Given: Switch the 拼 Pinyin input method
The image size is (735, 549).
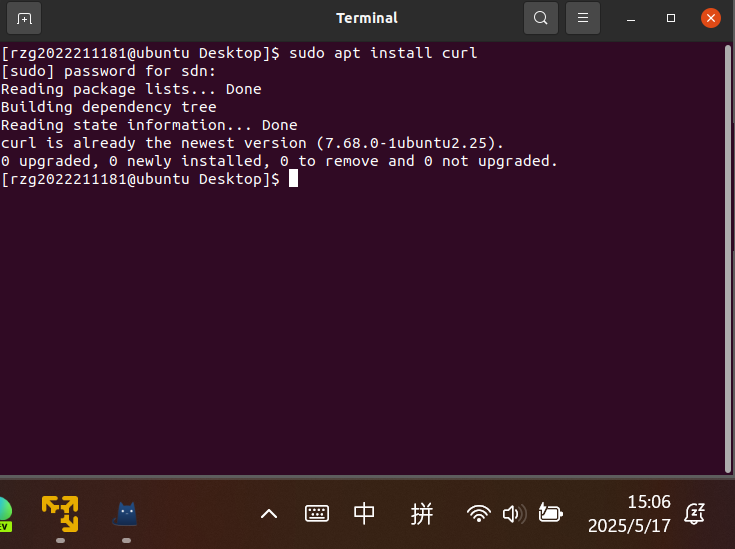Looking at the screenshot, I should 422,514.
